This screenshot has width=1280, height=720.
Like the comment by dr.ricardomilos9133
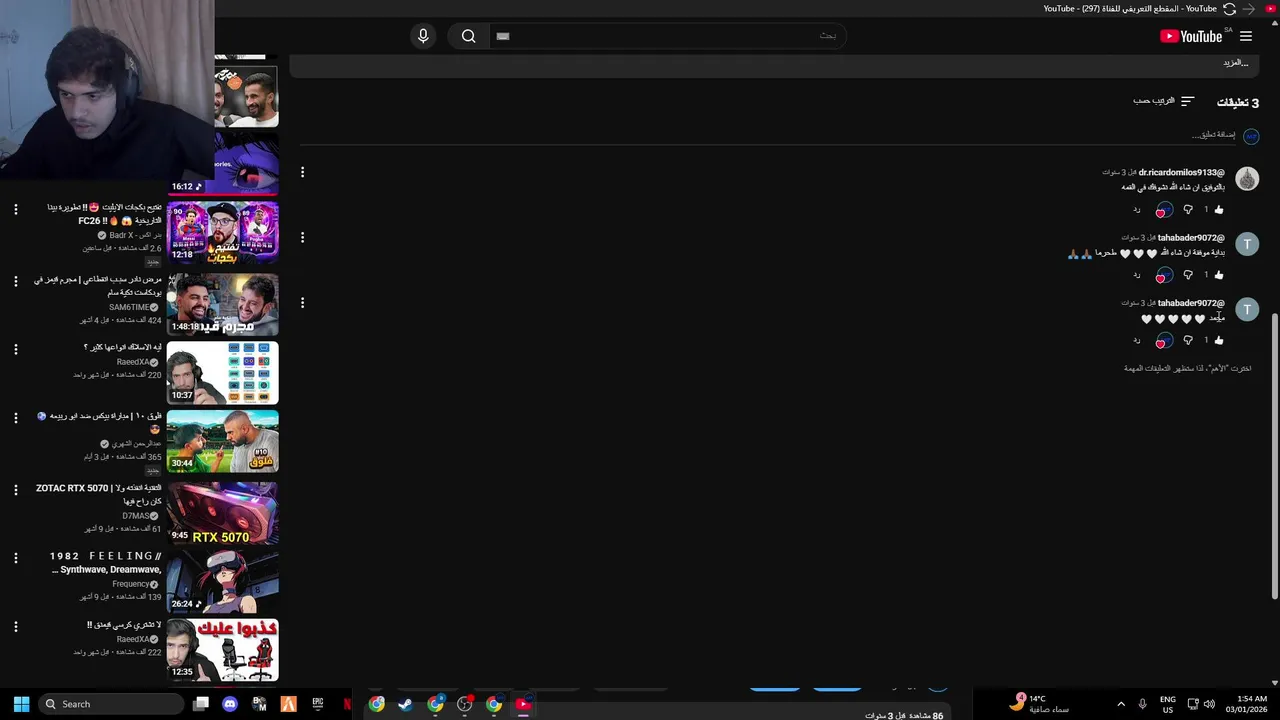point(1218,209)
